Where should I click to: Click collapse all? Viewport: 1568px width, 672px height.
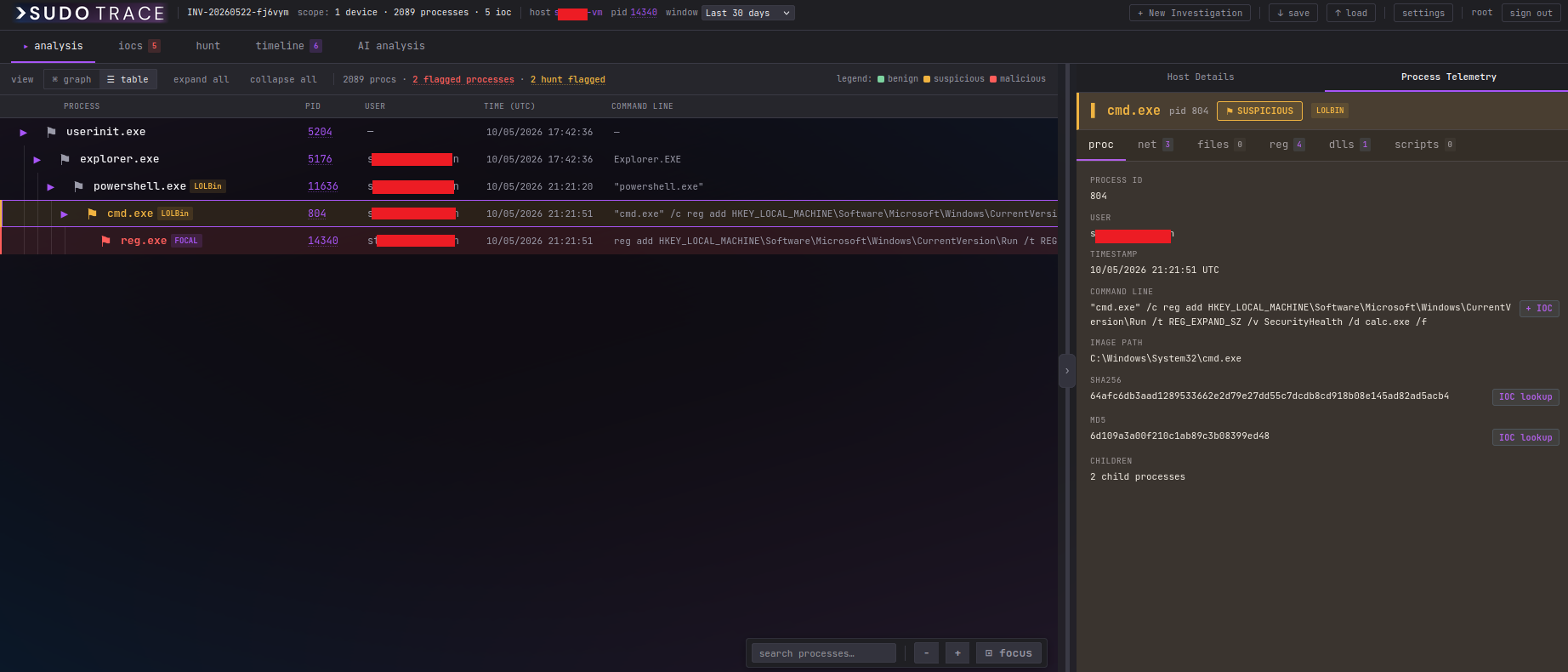pos(283,79)
